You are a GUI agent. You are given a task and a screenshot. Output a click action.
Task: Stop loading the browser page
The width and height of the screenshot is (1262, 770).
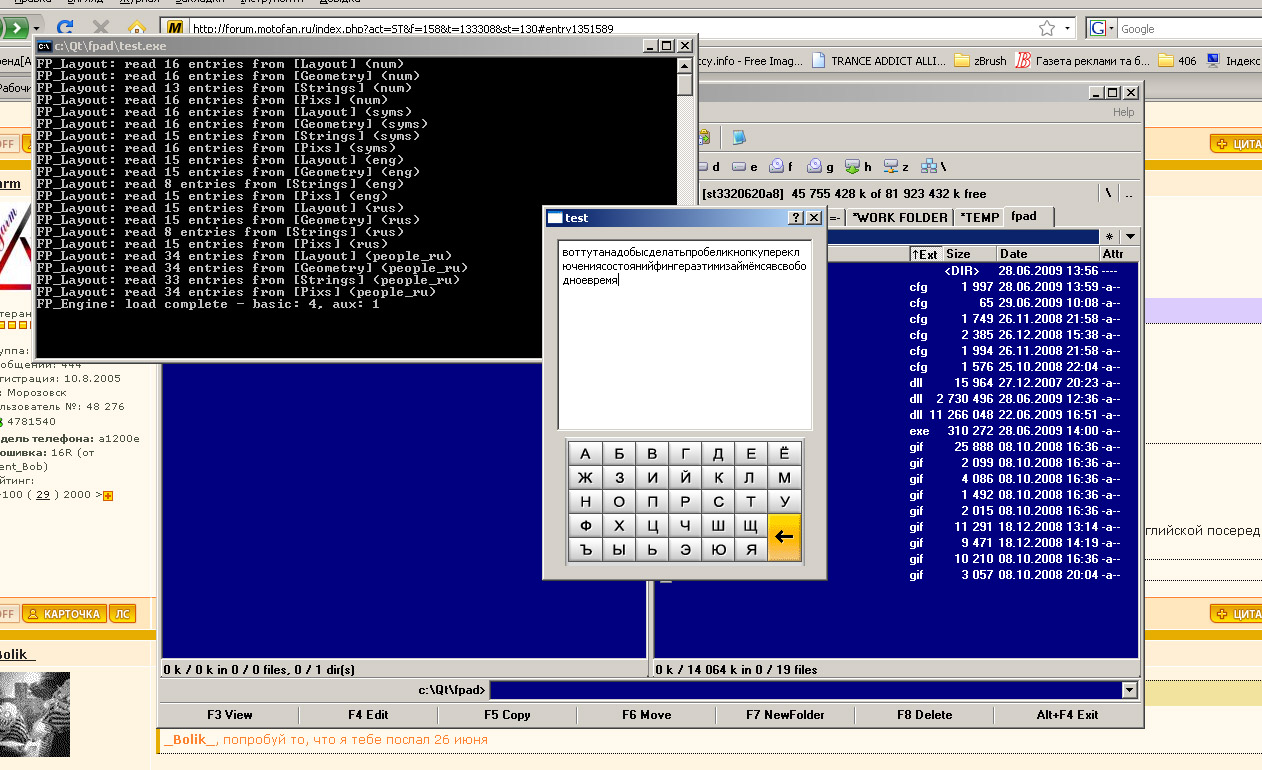[100, 28]
